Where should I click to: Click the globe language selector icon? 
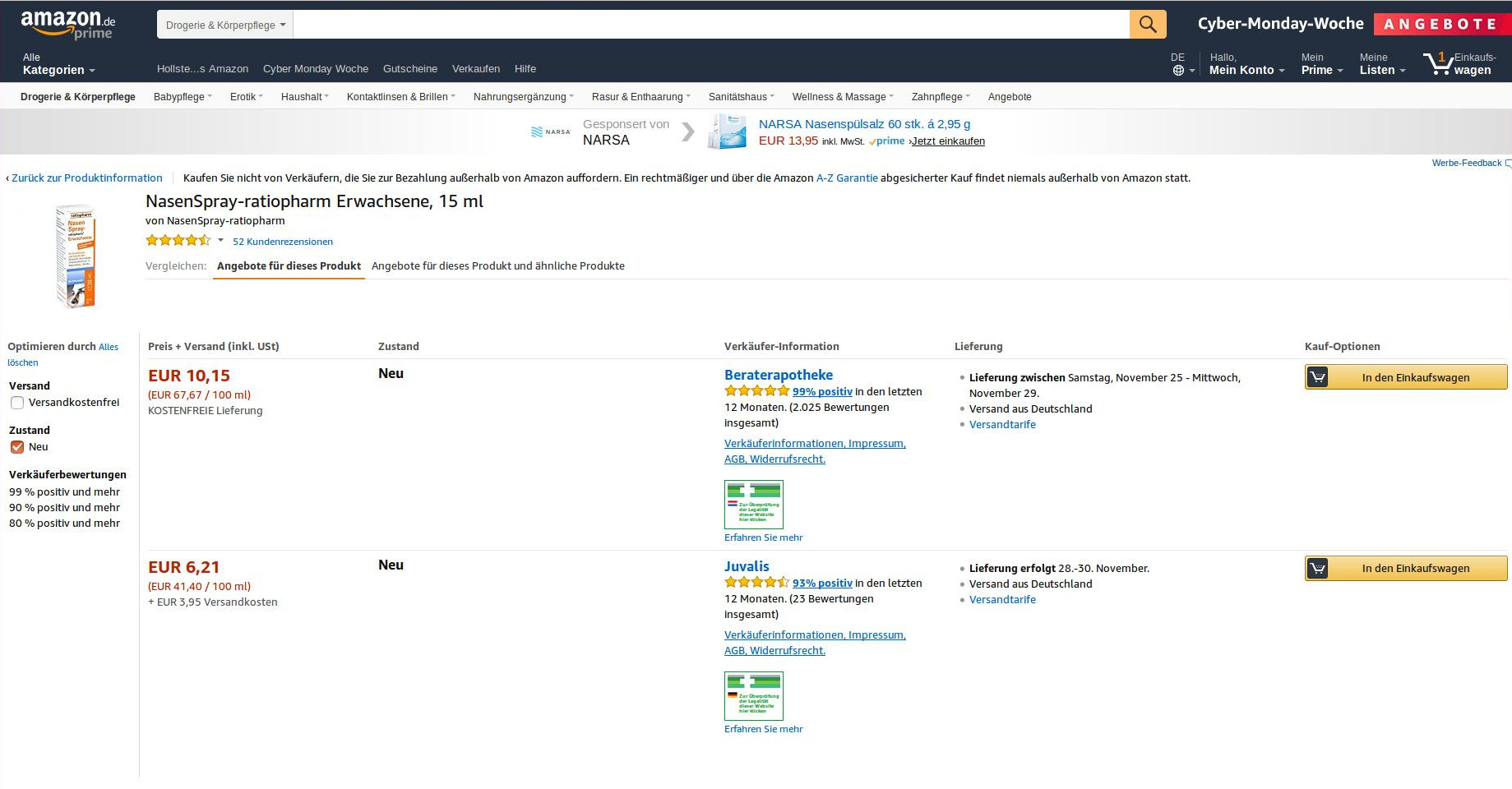pyautogui.click(x=1178, y=70)
